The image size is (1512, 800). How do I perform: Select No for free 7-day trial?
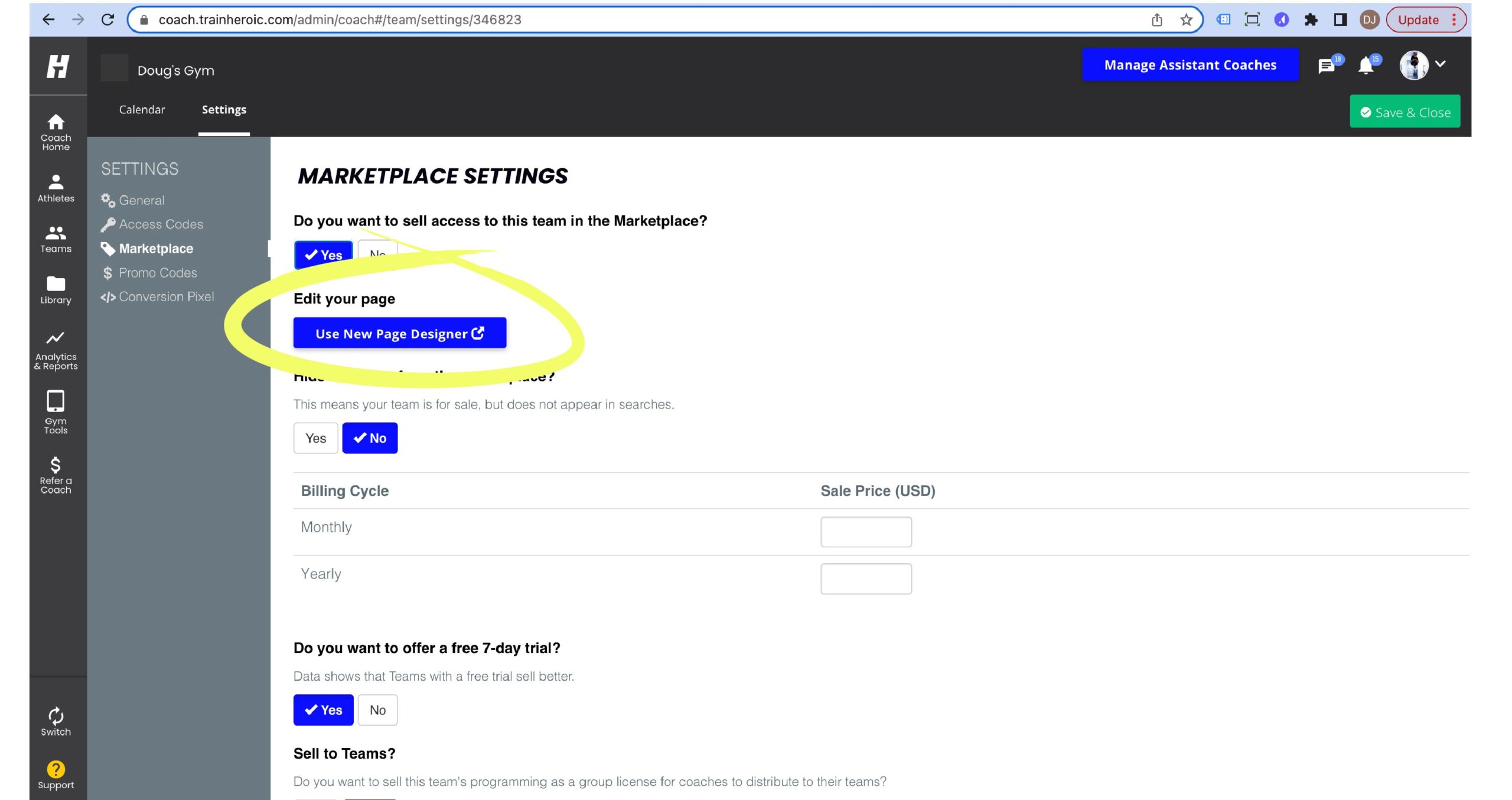coord(377,710)
